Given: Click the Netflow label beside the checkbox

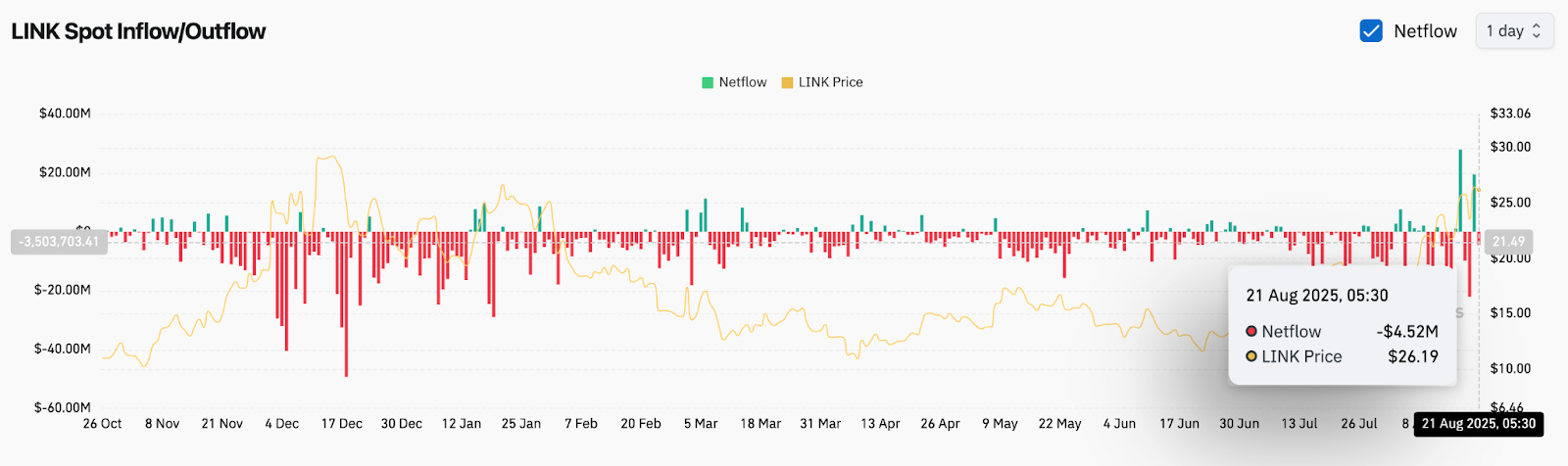Looking at the screenshot, I should [1425, 31].
